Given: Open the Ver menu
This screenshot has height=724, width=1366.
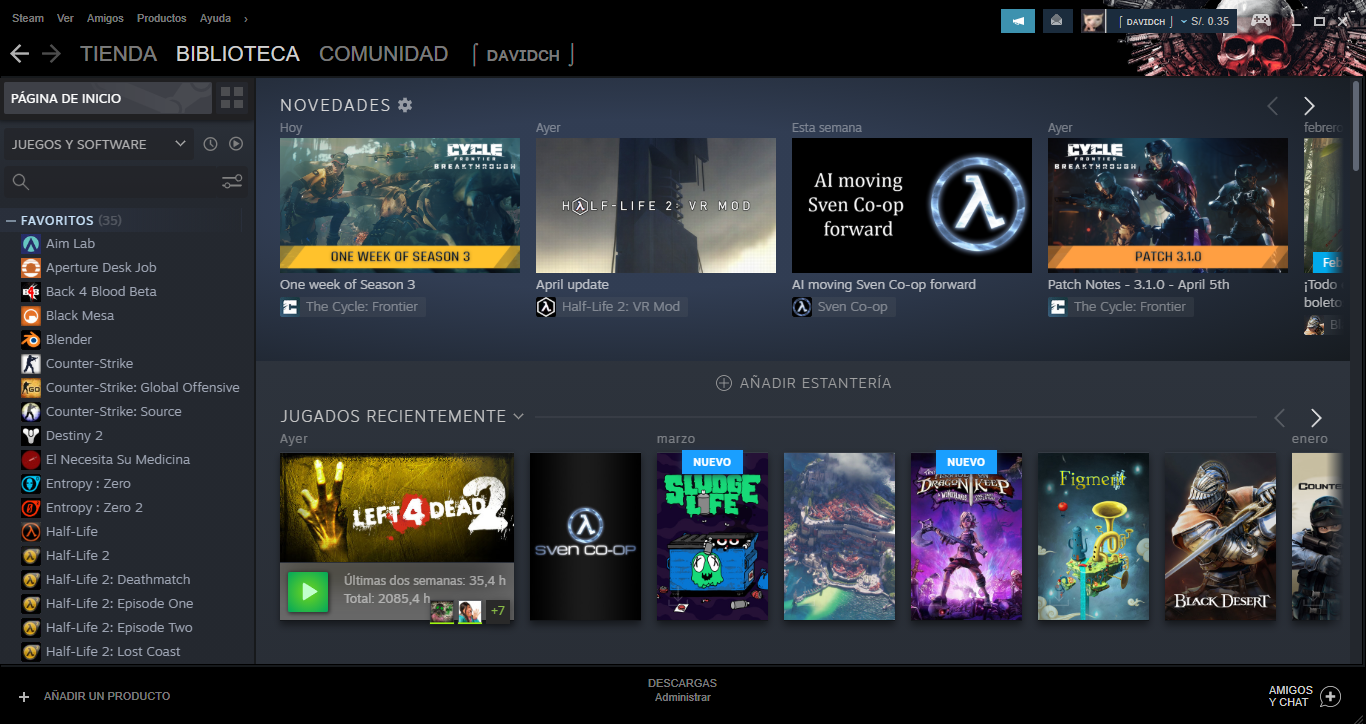Looking at the screenshot, I should point(66,18).
